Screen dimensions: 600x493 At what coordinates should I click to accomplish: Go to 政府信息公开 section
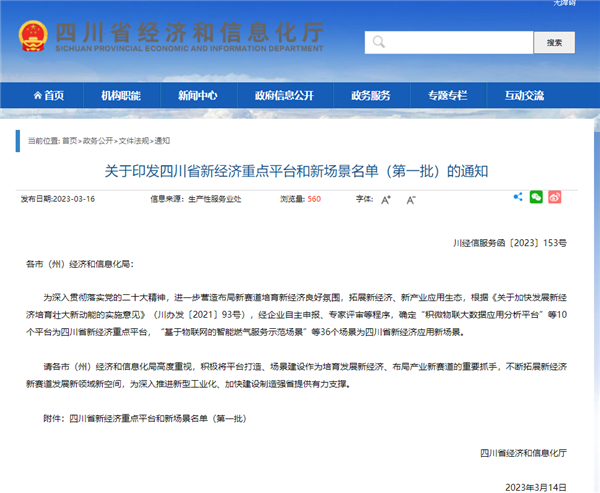pos(285,95)
